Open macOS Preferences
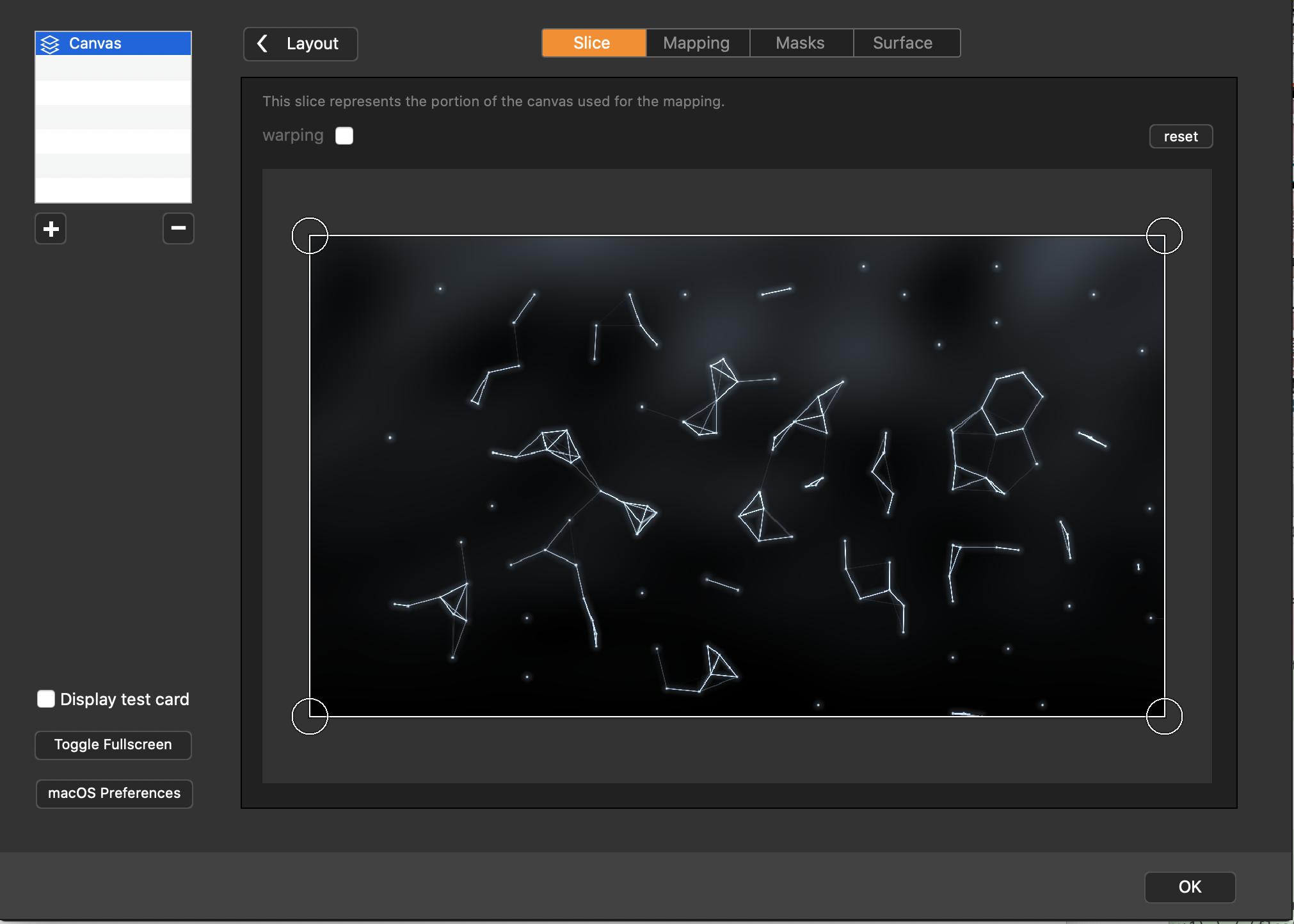Viewport: 1294px width, 924px height. coord(114,793)
